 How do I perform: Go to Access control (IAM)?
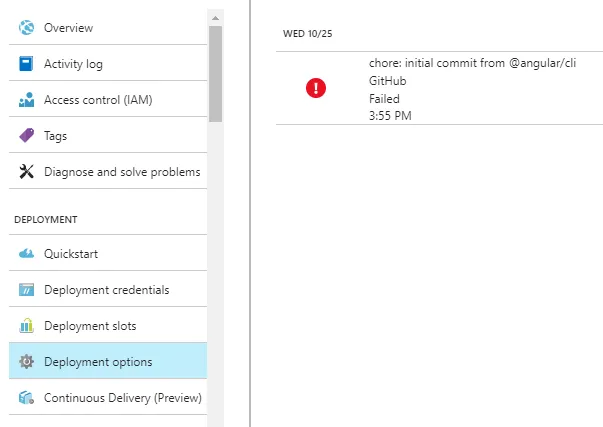point(98,100)
